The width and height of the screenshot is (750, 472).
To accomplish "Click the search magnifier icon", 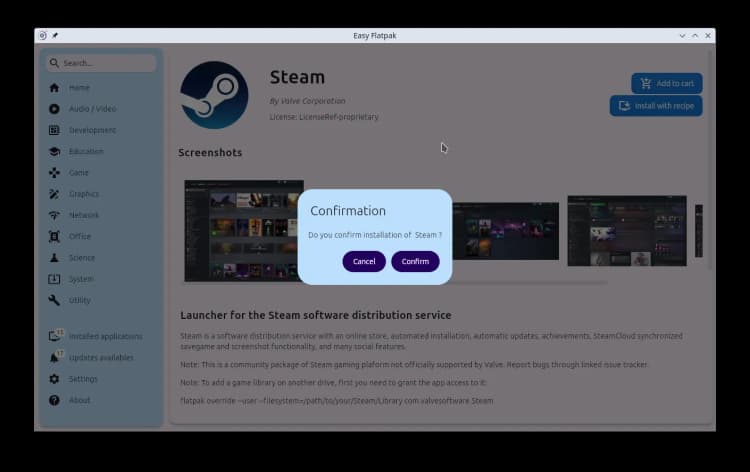I will [54, 63].
